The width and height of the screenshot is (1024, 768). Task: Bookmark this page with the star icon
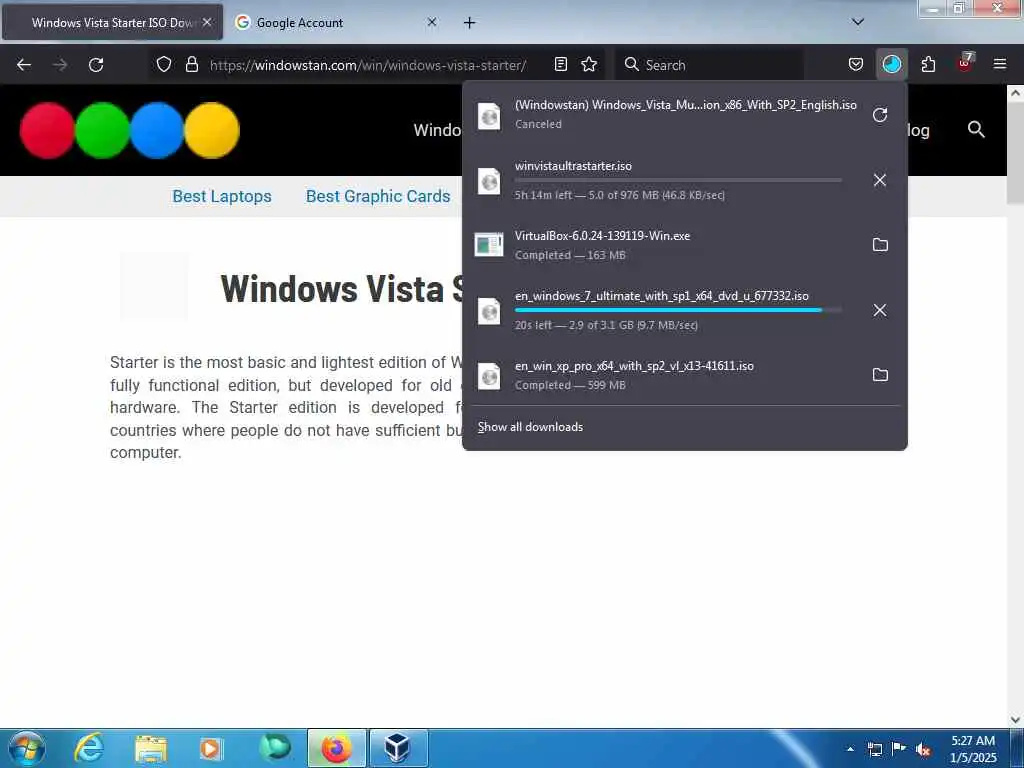(x=589, y=65)
